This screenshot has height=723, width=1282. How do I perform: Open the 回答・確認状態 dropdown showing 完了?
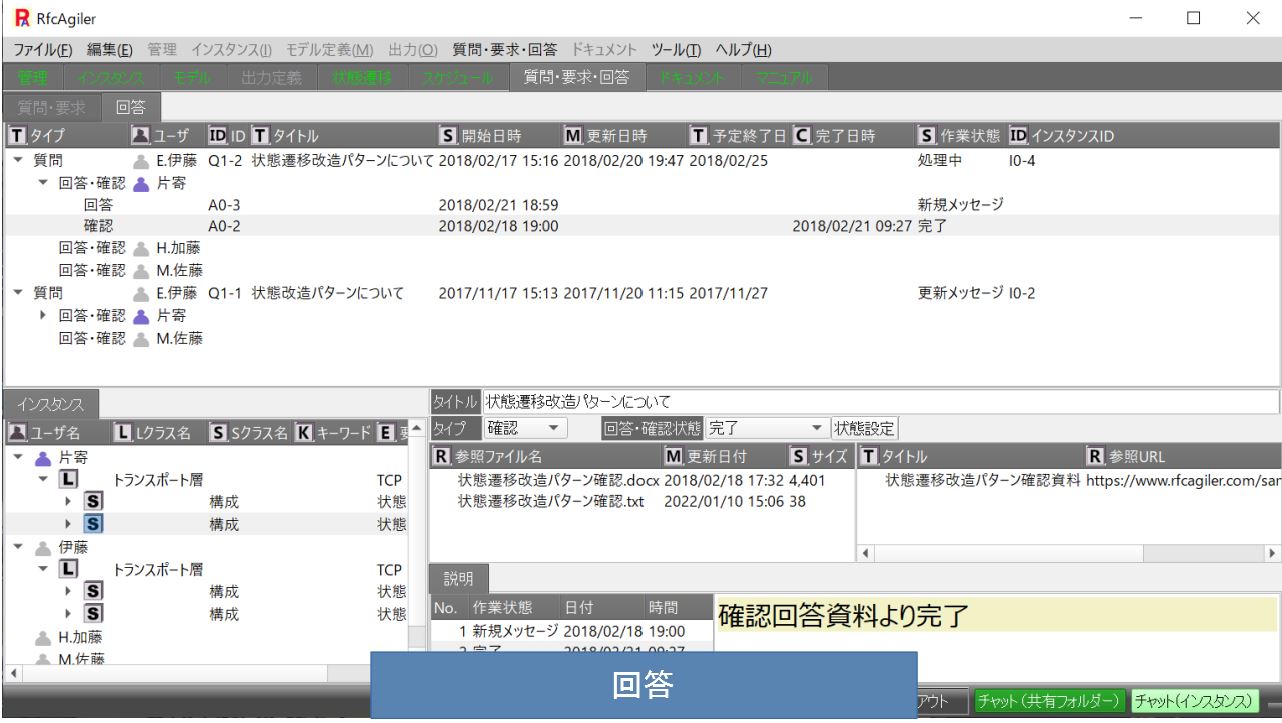767,428
